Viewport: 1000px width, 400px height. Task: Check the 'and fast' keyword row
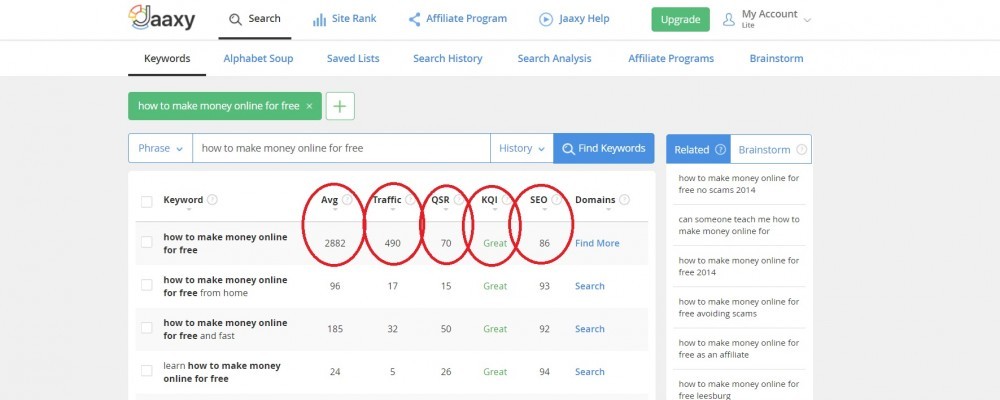[x=147, y=328]
